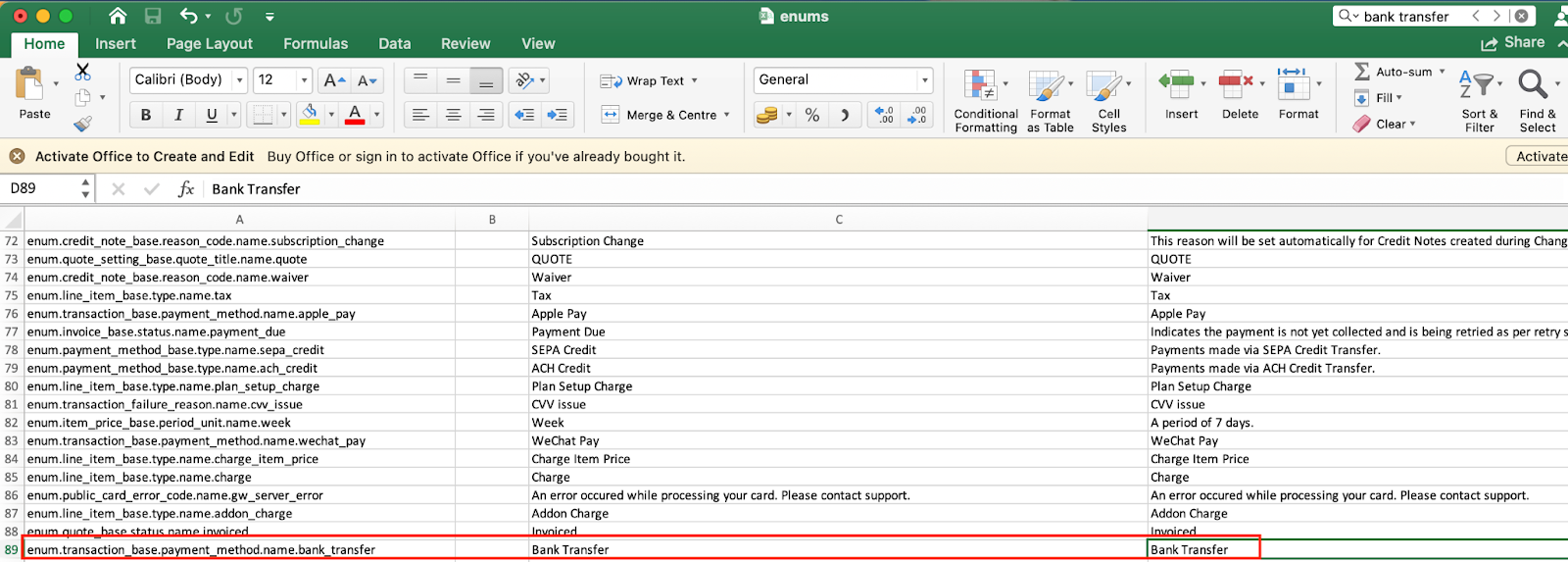This screenshot has height=562, width=1568.
Task: Click the Save icon in title bar
Action: coord(153,16)
